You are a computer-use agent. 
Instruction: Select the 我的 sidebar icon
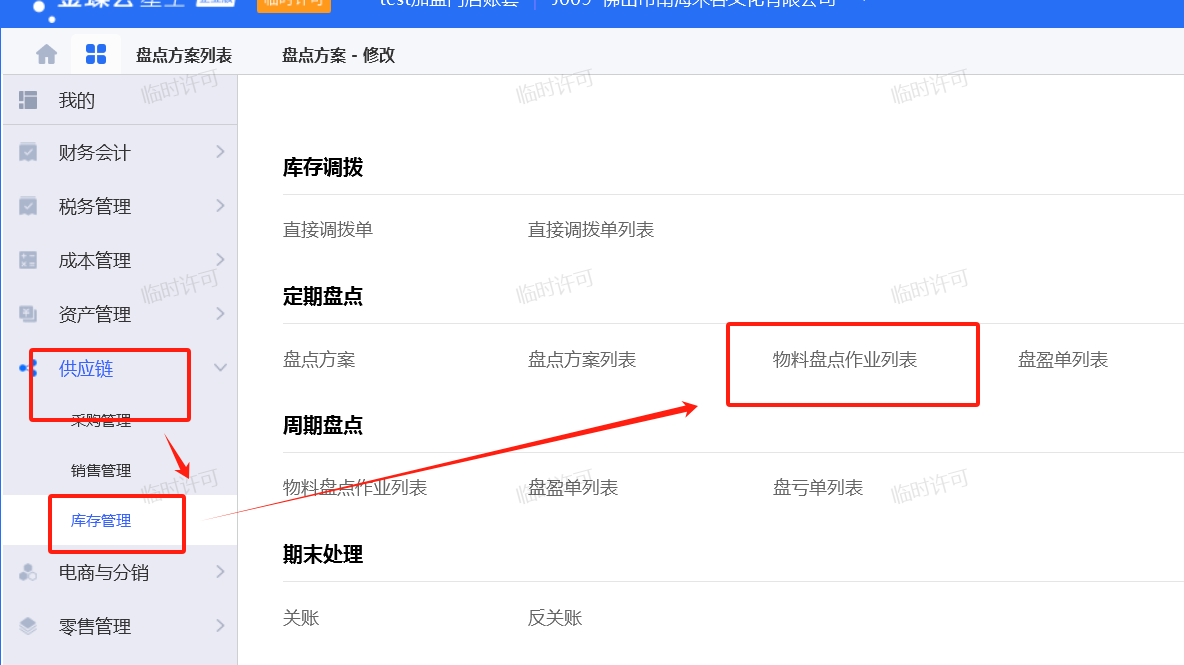28,100
